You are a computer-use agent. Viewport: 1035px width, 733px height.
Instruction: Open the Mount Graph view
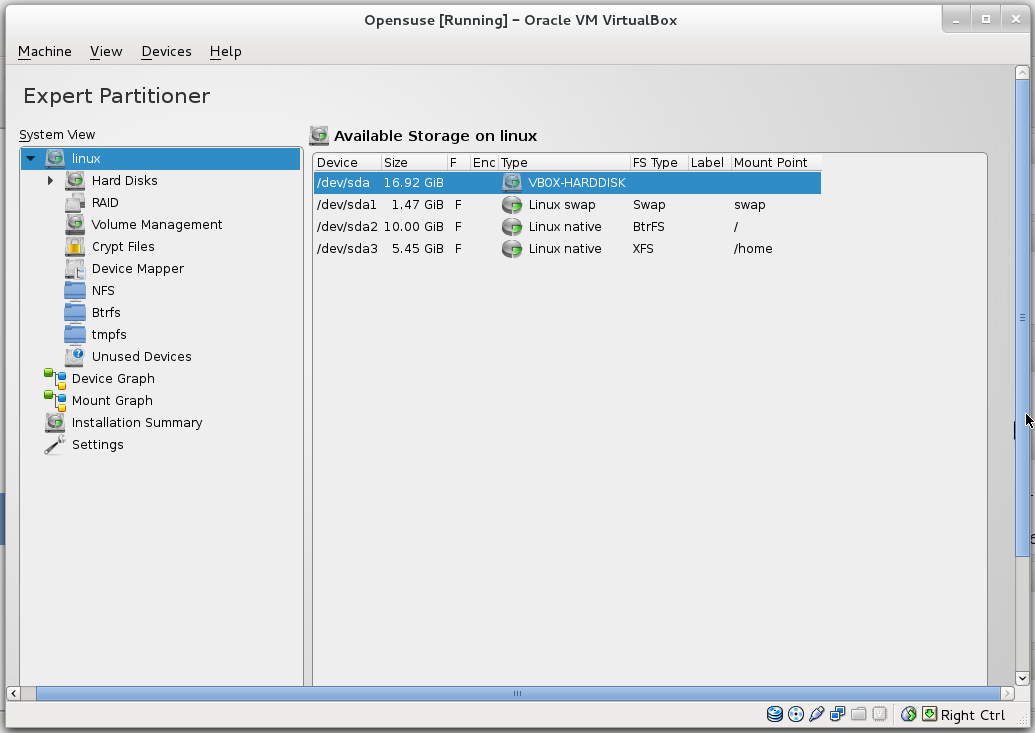[x=112, y=400]
